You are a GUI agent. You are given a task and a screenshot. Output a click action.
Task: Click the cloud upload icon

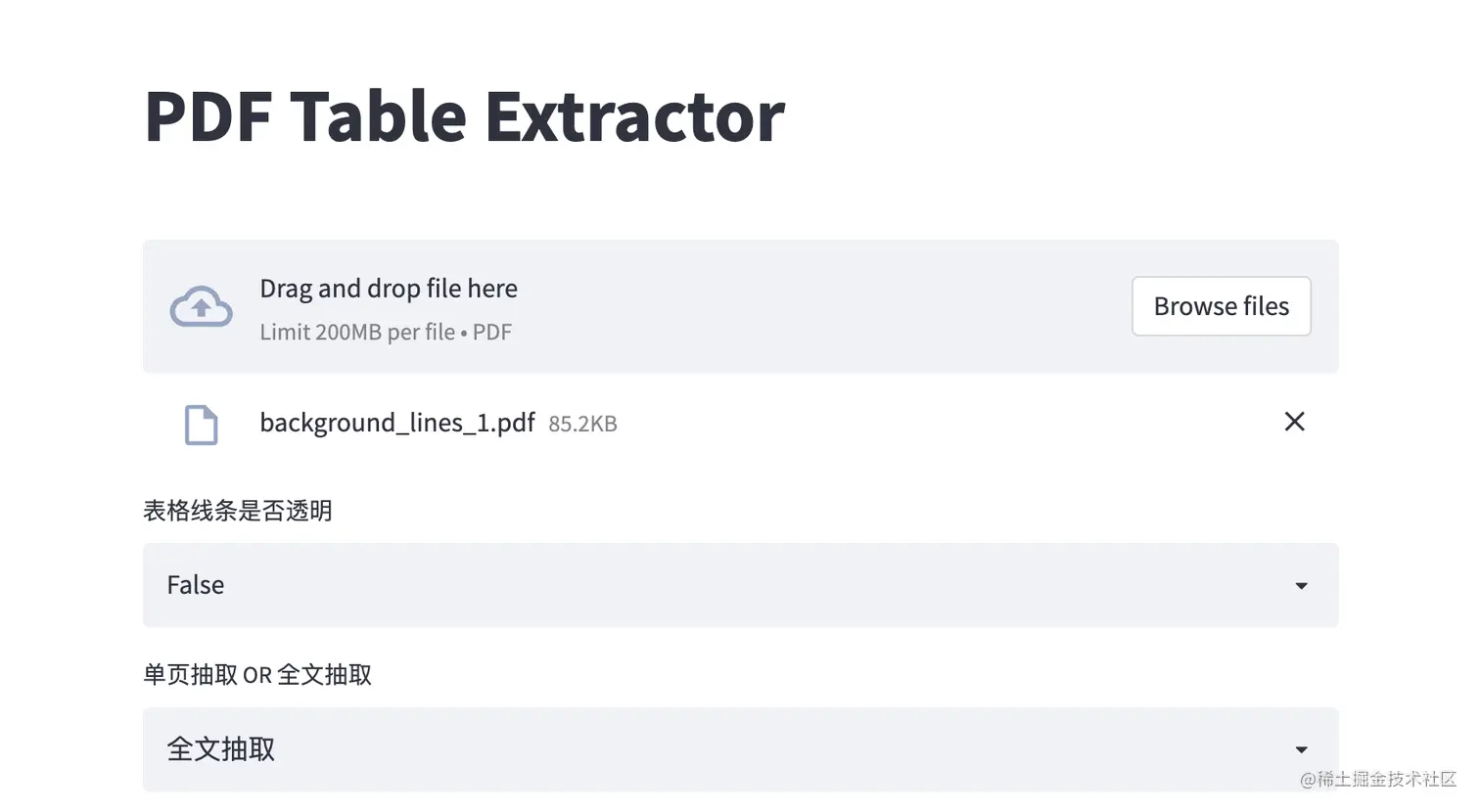pos(201,306)
